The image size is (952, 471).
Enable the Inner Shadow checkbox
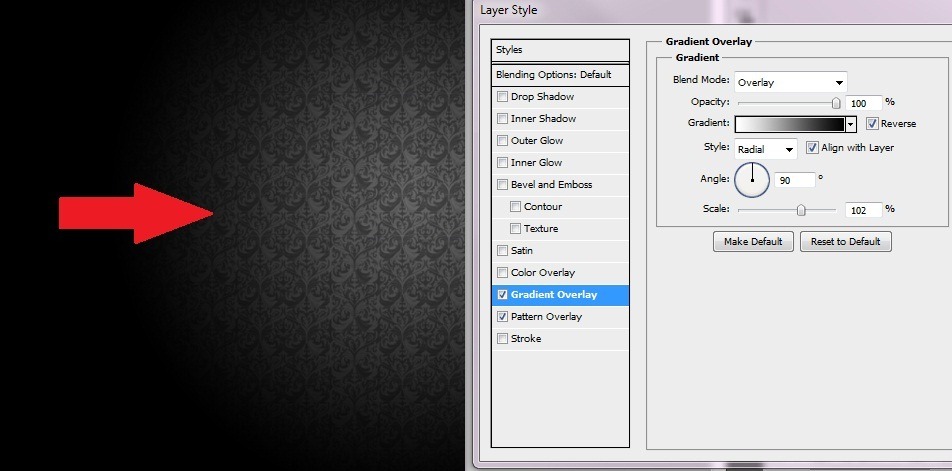point(502,118)
